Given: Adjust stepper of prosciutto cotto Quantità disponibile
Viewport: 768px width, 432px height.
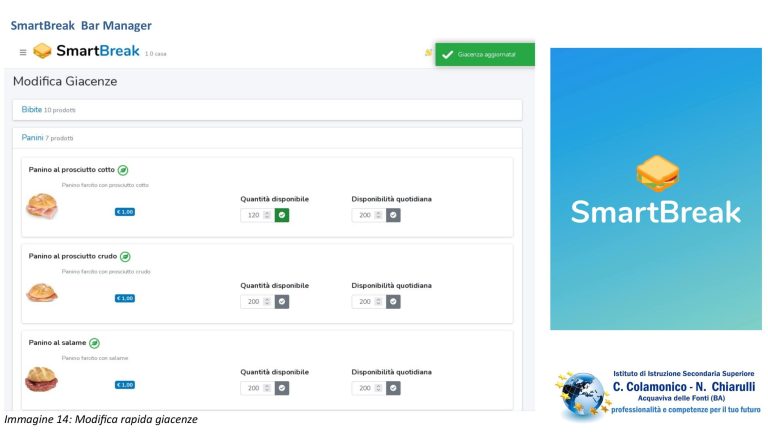Looking at the screenshot, I should (x=267, y=215).
